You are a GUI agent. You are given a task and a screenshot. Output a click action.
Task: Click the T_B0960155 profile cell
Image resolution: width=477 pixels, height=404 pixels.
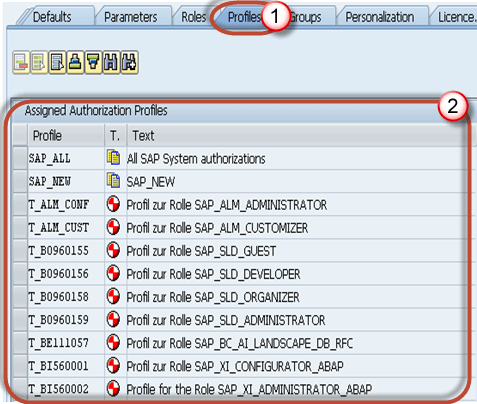click(x=66, y=250)
